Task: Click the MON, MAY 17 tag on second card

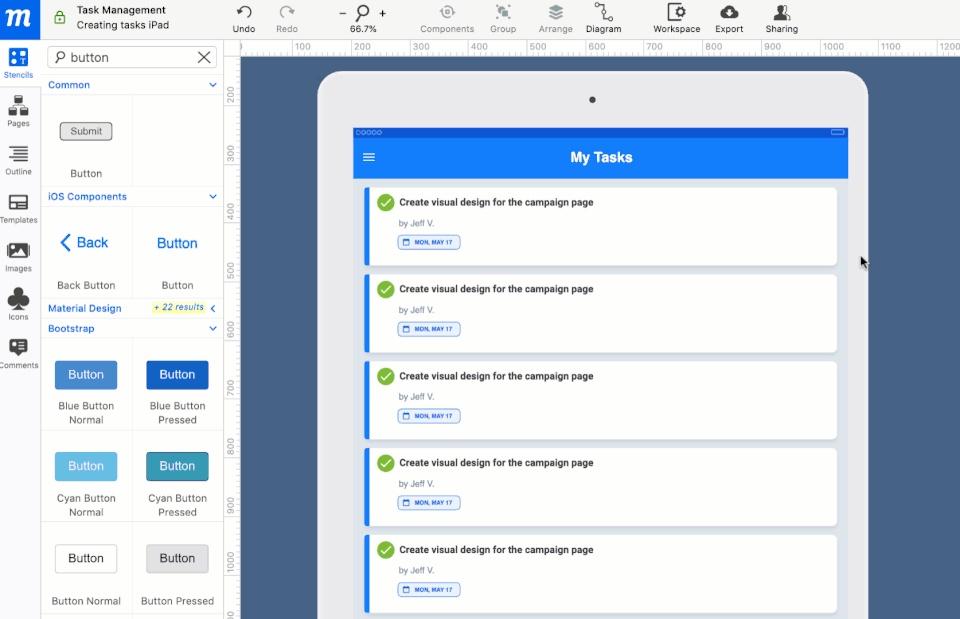Action: coord(429,329)
